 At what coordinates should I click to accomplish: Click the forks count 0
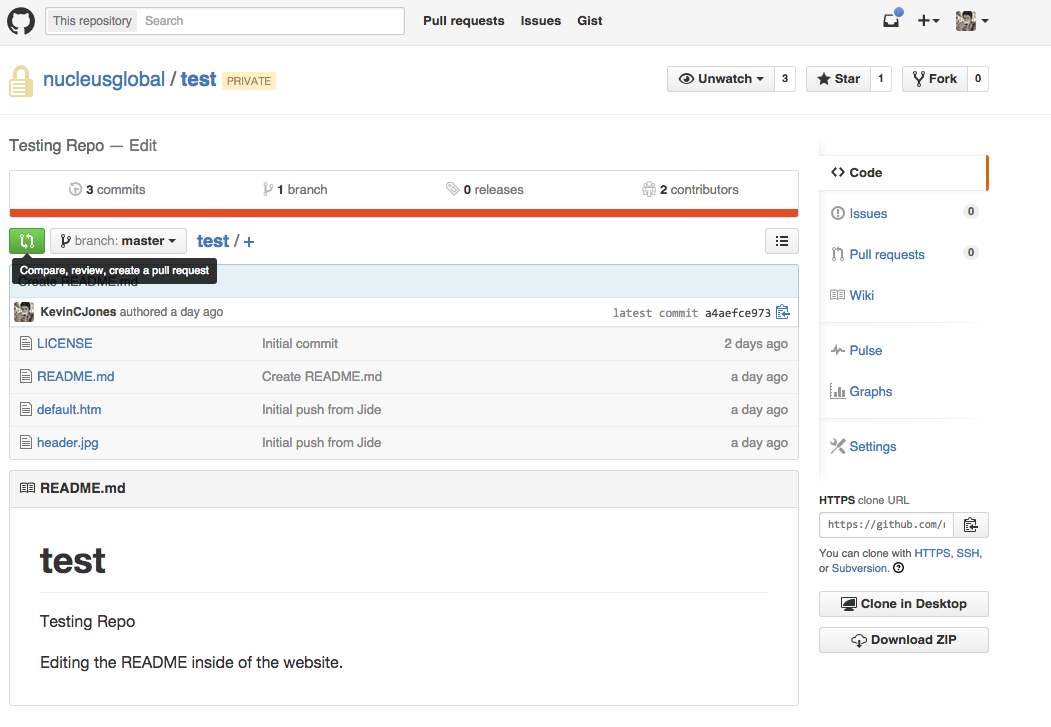click(x=978, y=78)
